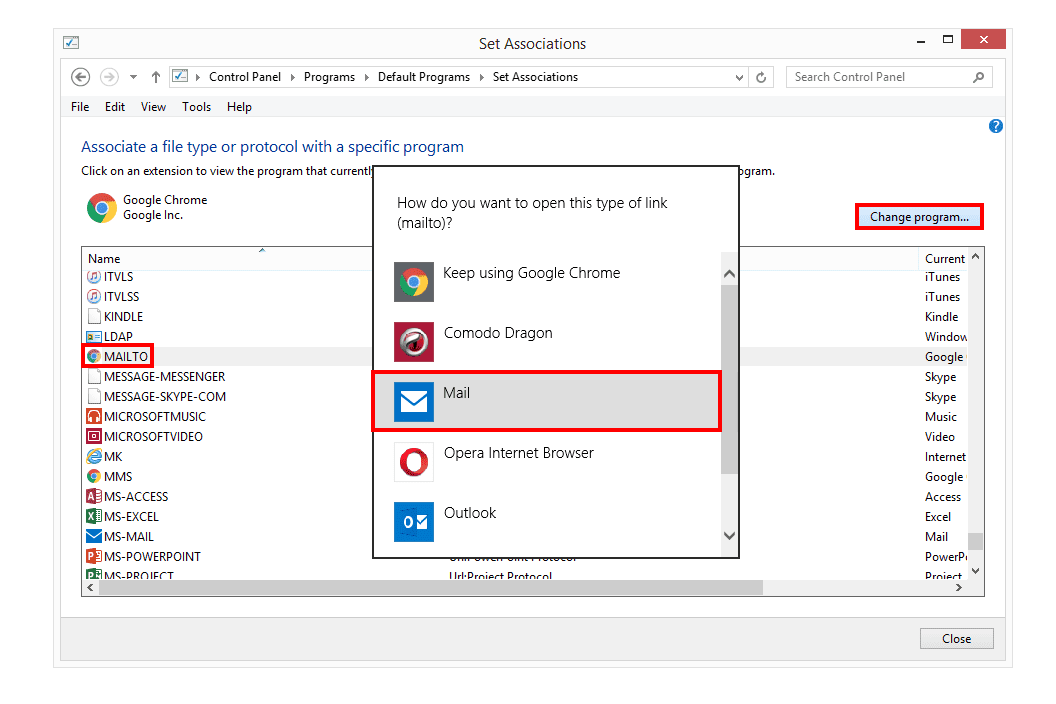Select the MAILTO protocol row

pos(125,356)
